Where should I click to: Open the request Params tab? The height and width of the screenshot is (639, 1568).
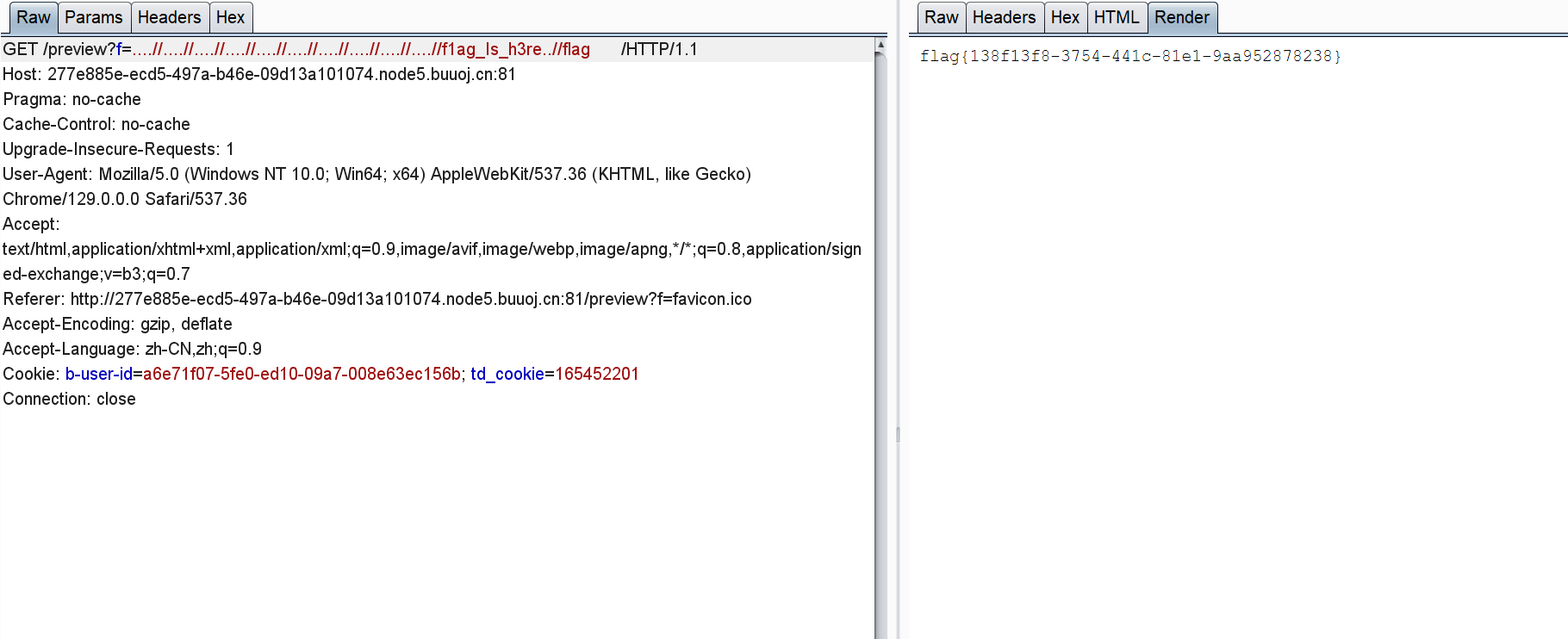pyautogui.click(x=94, y=17)
